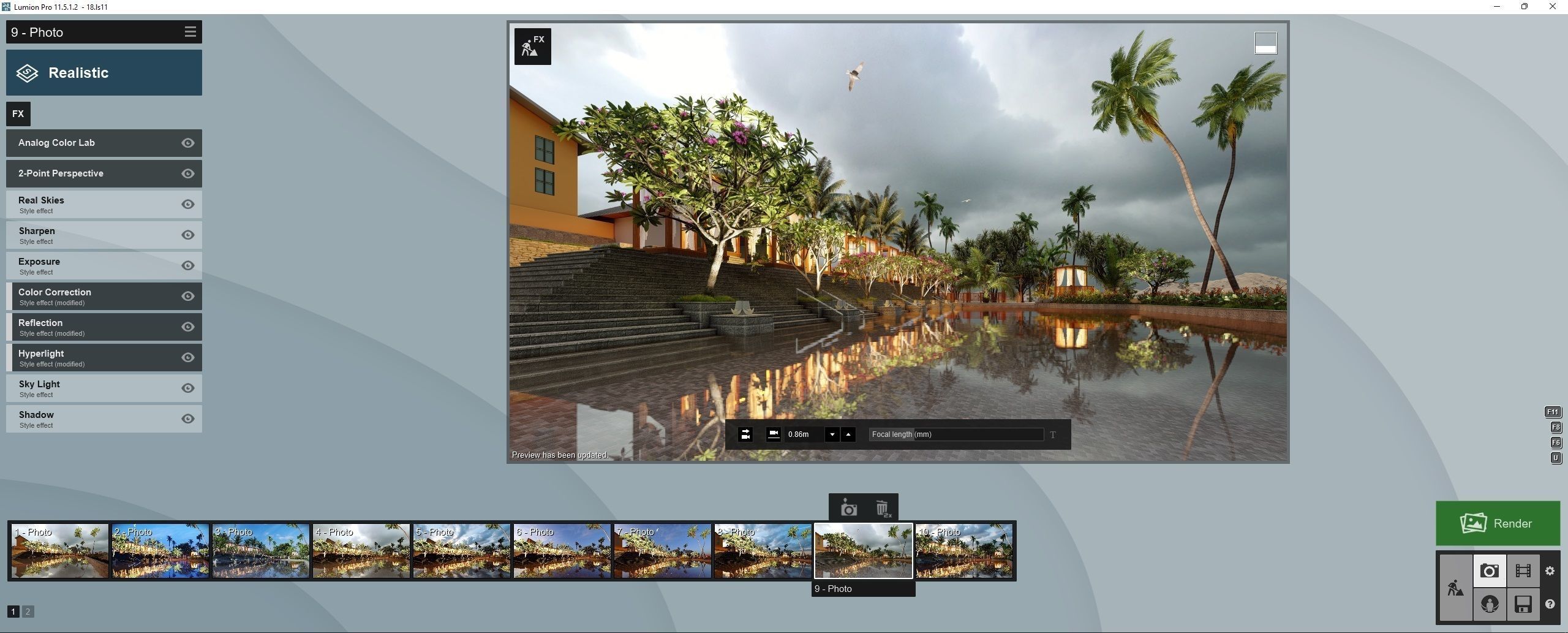
Task: Toggle Reflection effect visibility
Action: pos(188,327)
